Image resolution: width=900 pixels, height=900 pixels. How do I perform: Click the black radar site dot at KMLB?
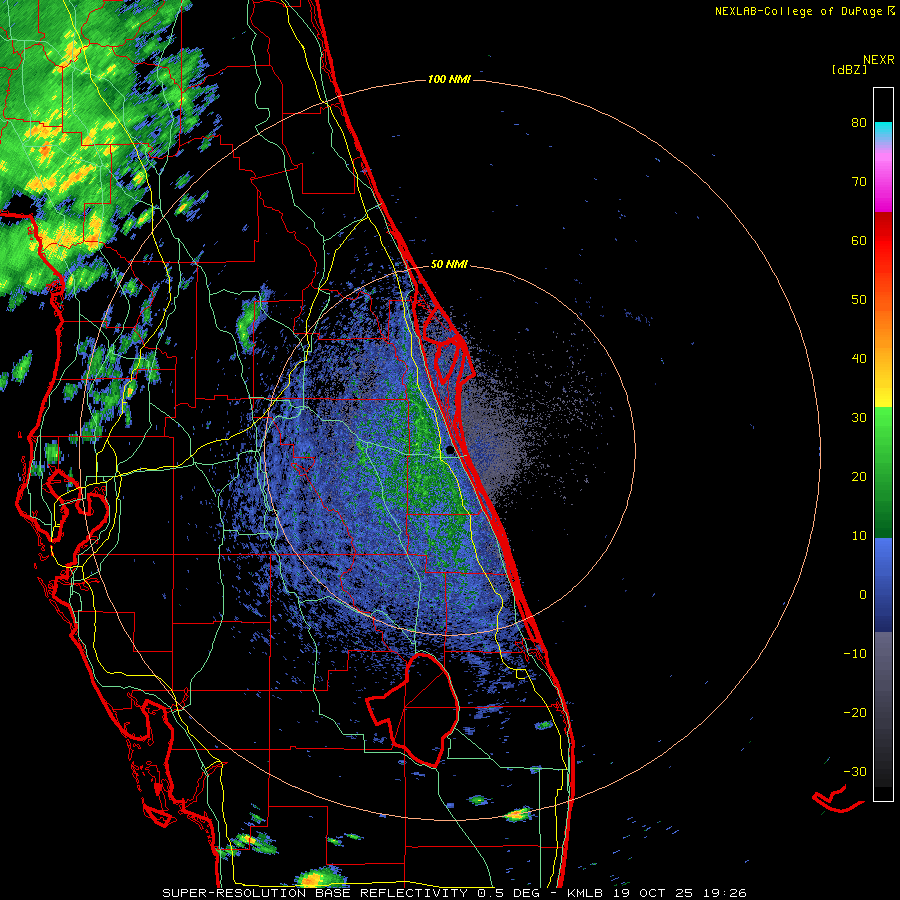pos(450,451)
